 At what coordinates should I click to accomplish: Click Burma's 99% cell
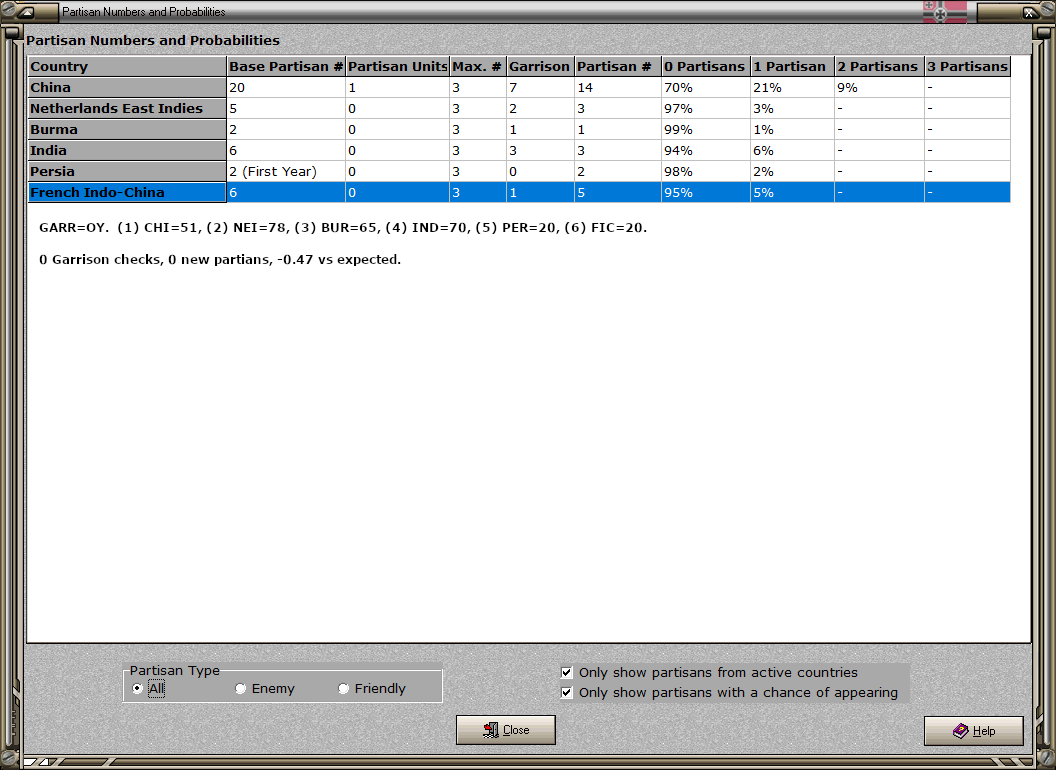point(706,129)
